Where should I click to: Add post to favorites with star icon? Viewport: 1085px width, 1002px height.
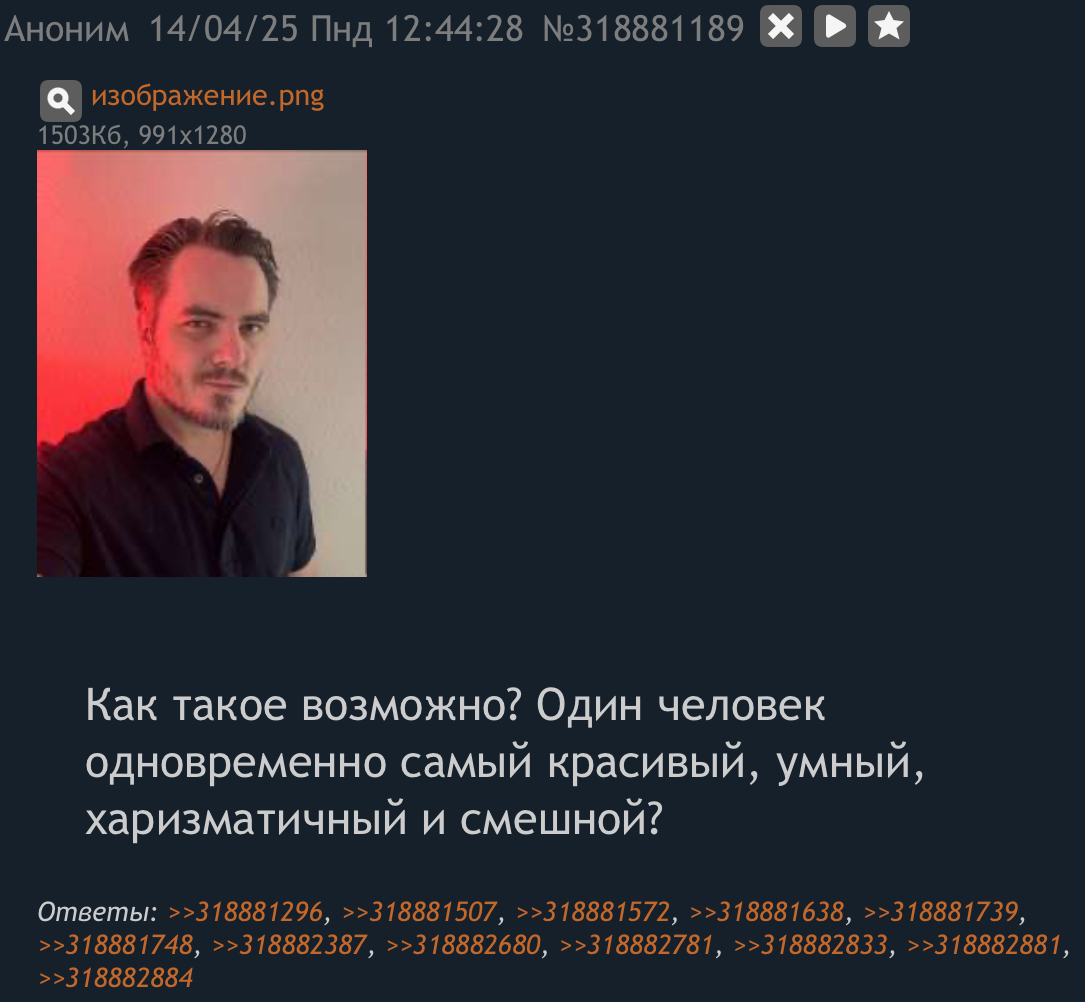(888, 26)
